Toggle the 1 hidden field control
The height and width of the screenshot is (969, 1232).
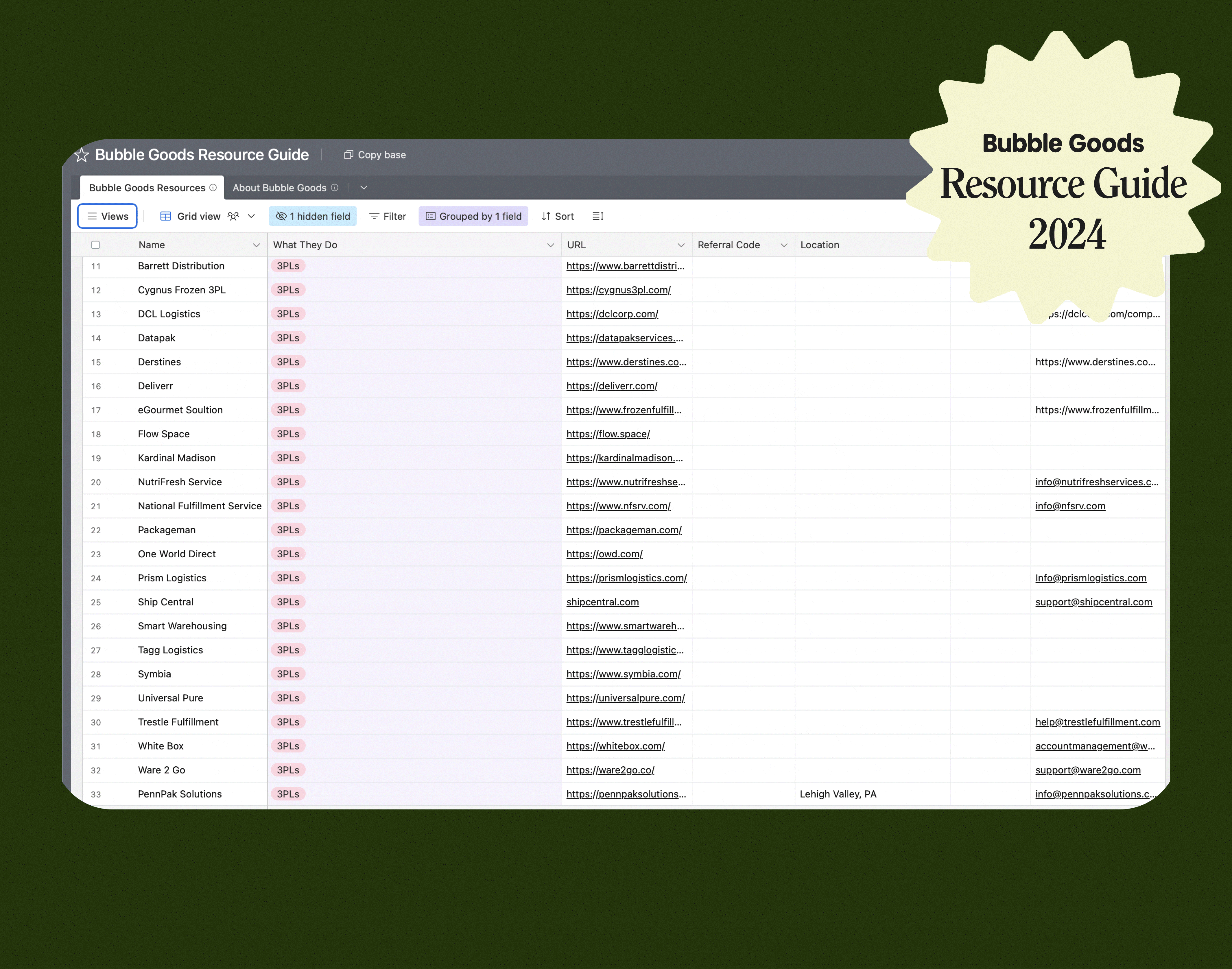click(313, 216)
